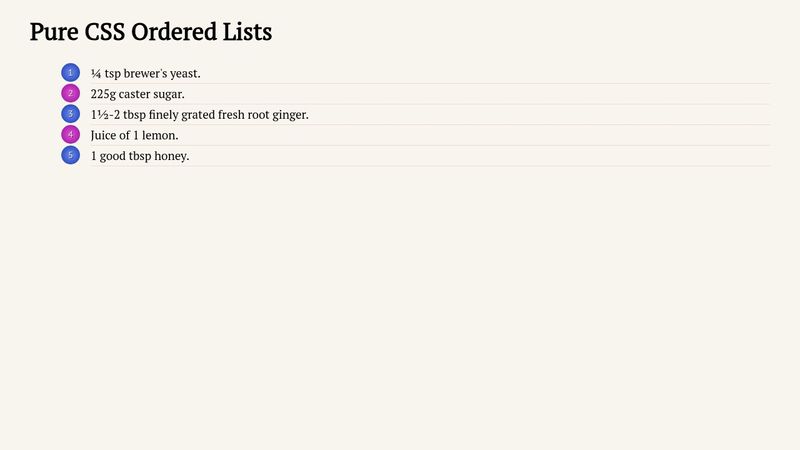Select the 225g caster sugar list item

click(431, 94)
